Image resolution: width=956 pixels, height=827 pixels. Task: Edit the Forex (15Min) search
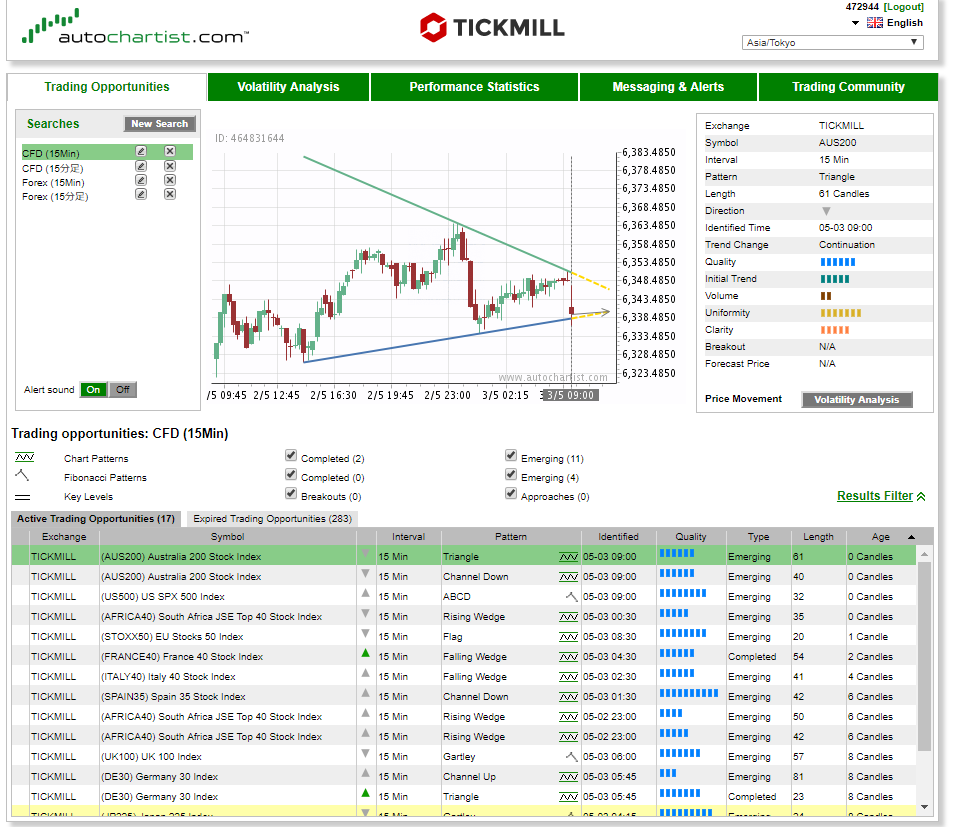click(141, 180)
